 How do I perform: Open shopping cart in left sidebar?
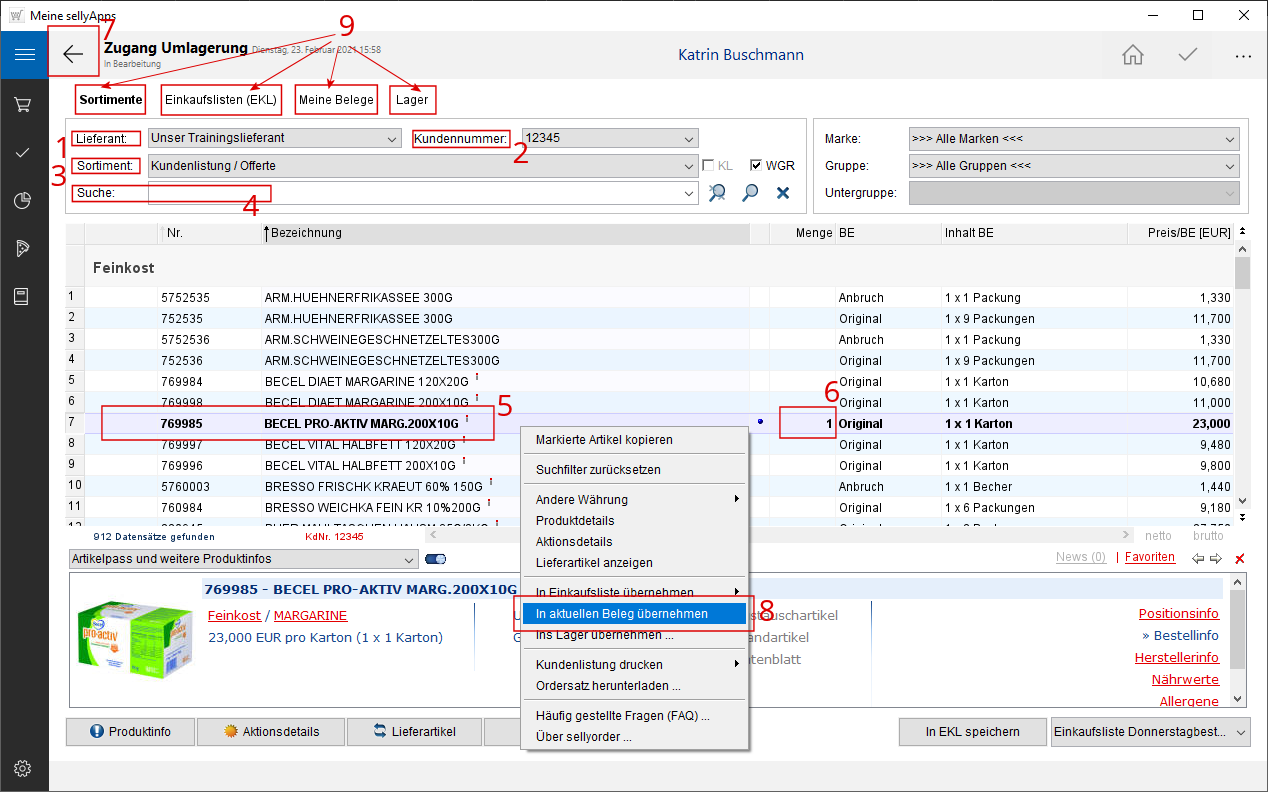pos(24,104)
